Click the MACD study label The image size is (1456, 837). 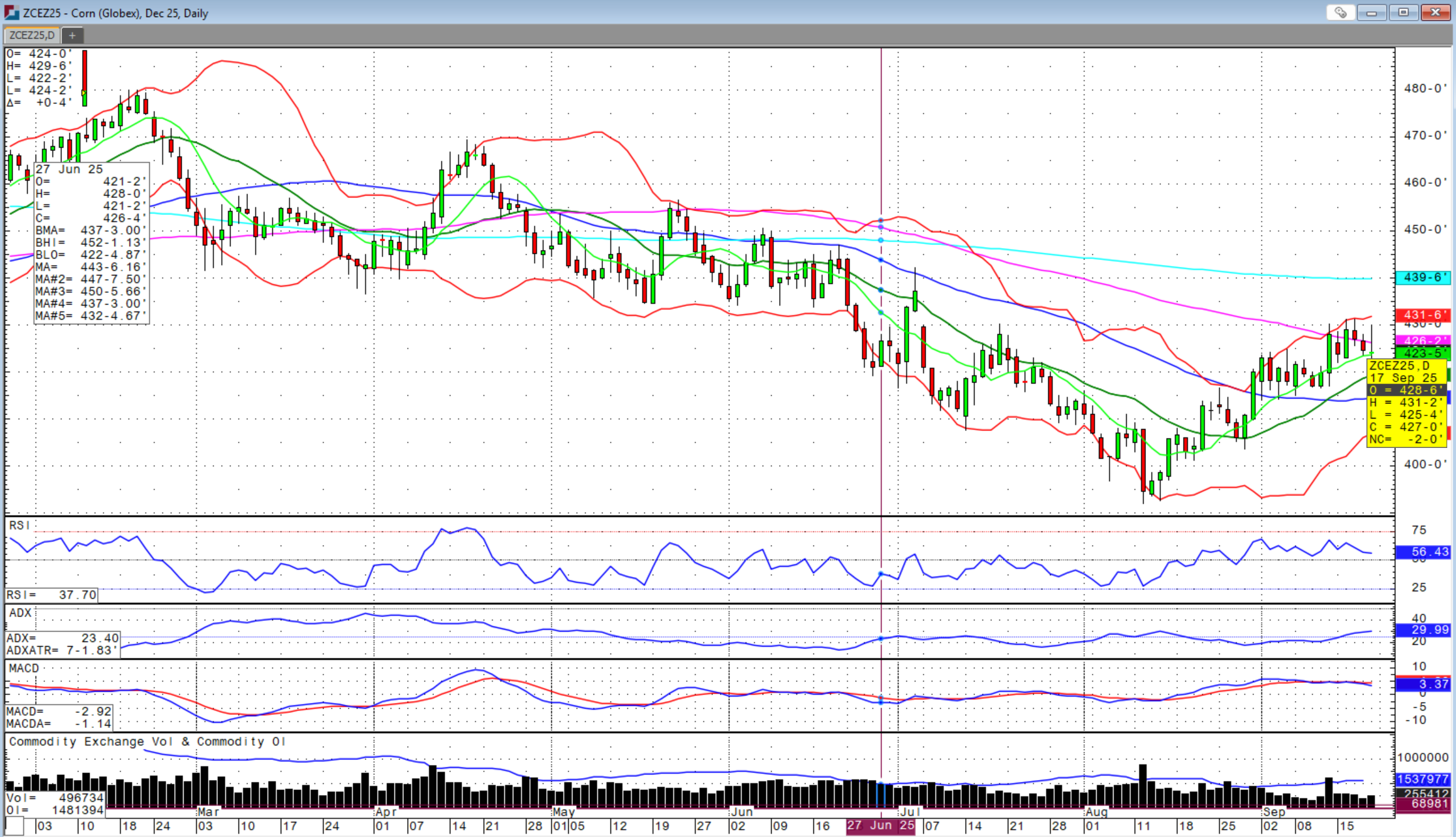pos(24,668)
